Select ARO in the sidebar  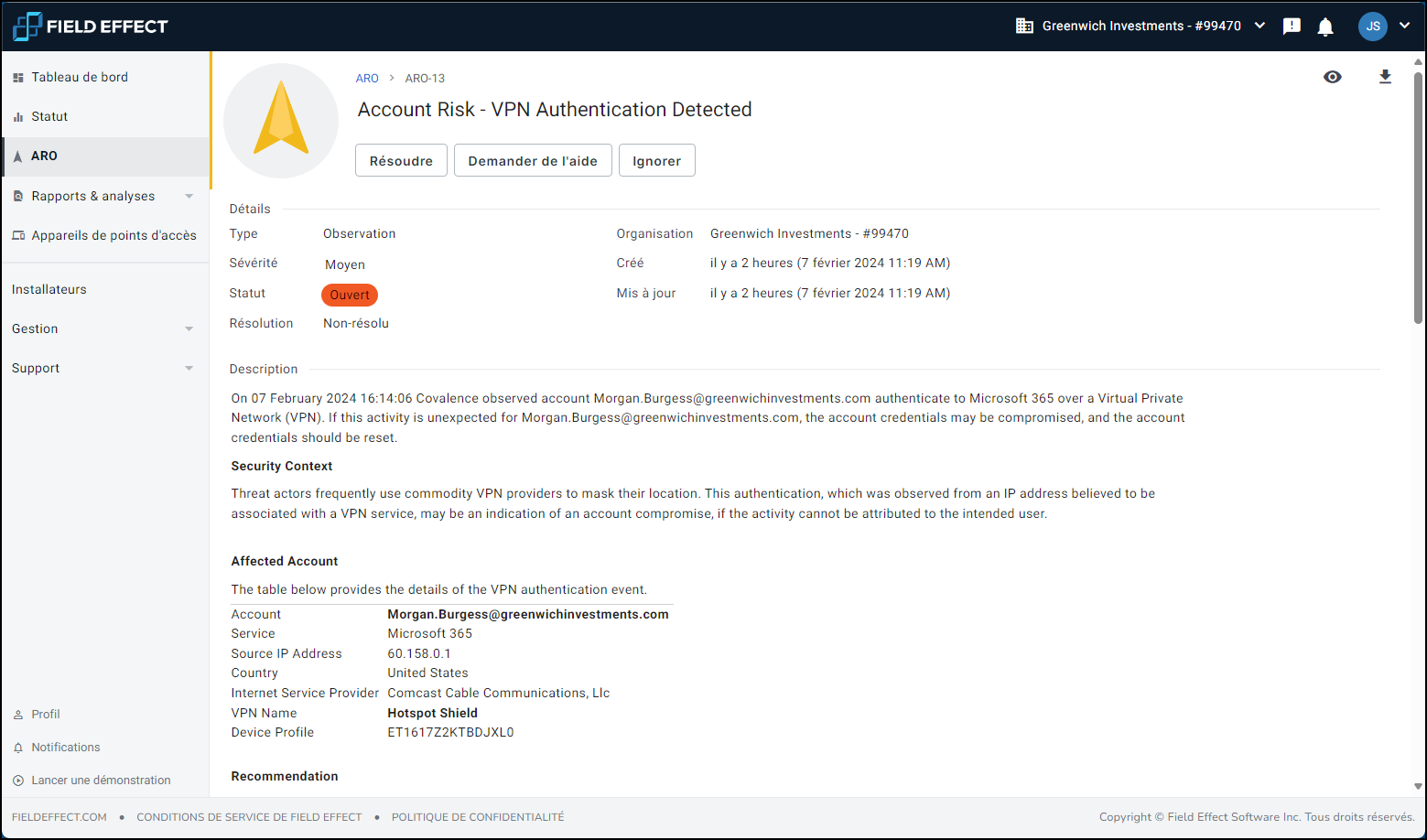tap(105, 156)
